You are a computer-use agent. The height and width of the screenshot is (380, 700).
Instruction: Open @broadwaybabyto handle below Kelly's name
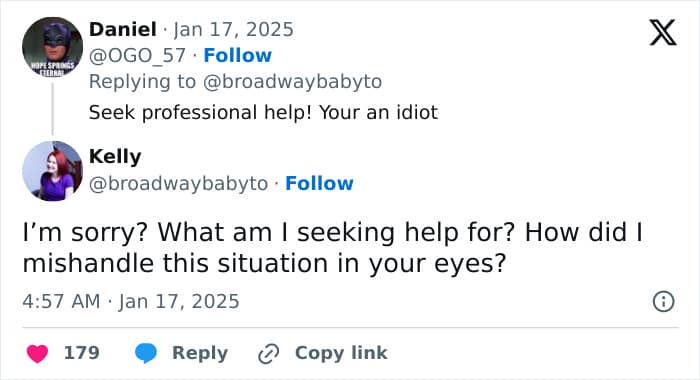pyautogui.click(x=178, y=184)
